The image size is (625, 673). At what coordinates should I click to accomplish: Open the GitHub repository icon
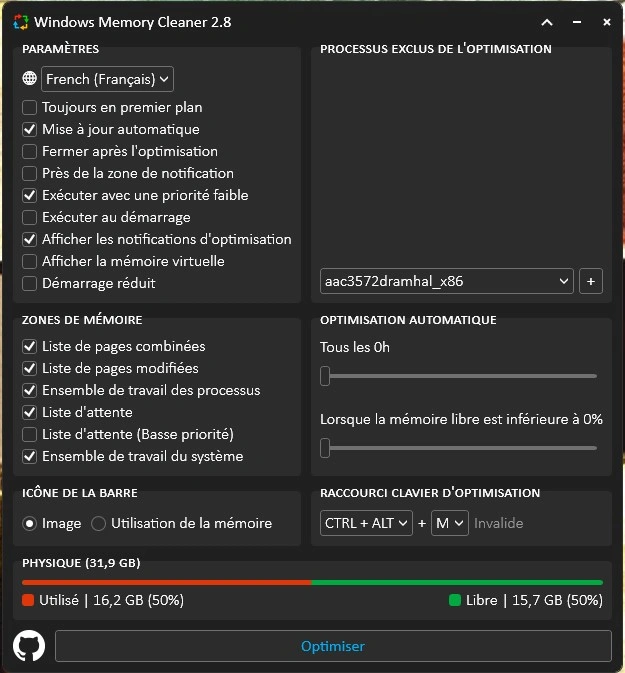click(x=29, y=646)
